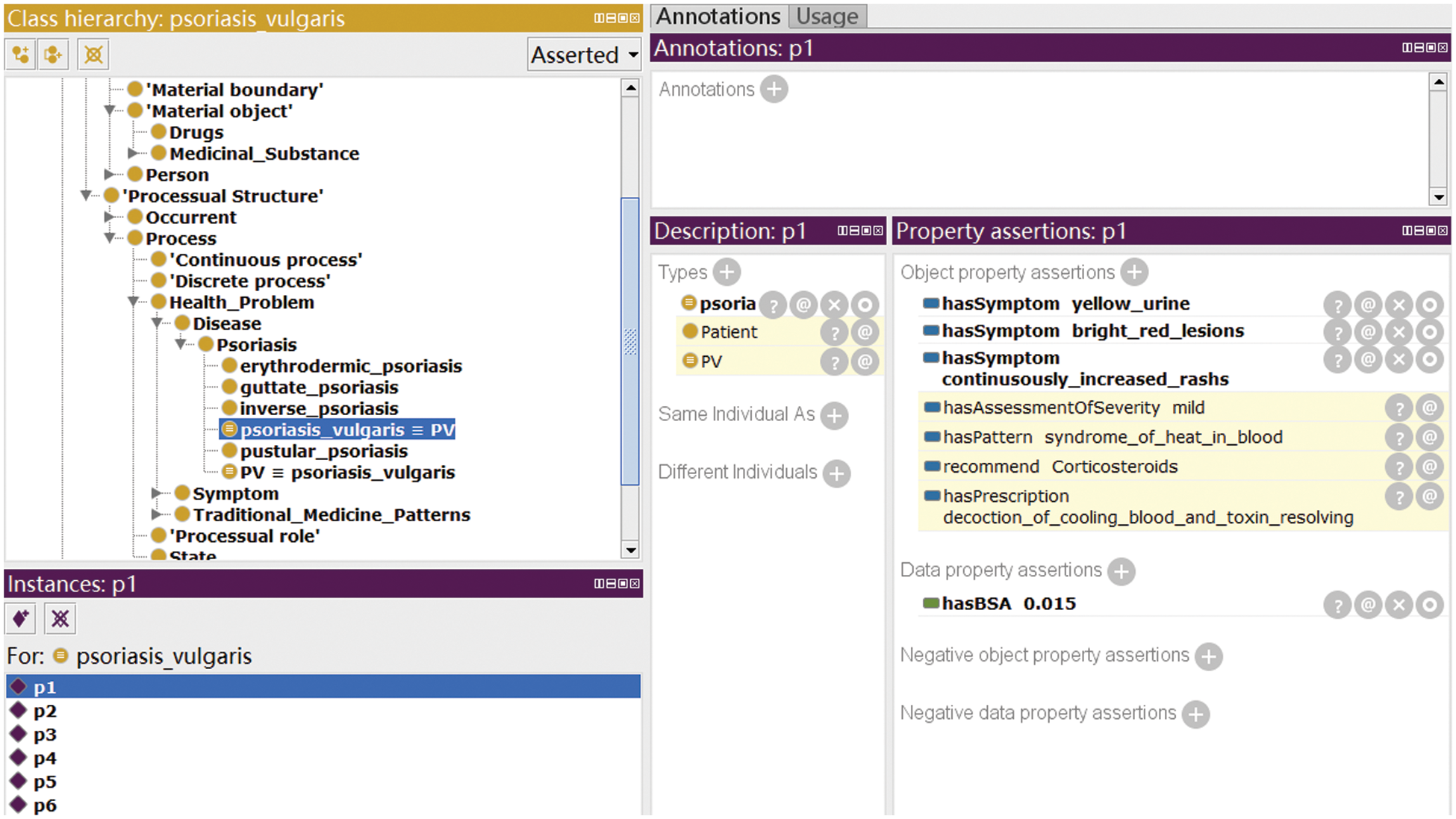Image resolution: width=1456 pixels, height=819 pixels.
Task: Explain inference for hasPattern syndrome_of_heat_in_blood
Action: coord(1399,437)
